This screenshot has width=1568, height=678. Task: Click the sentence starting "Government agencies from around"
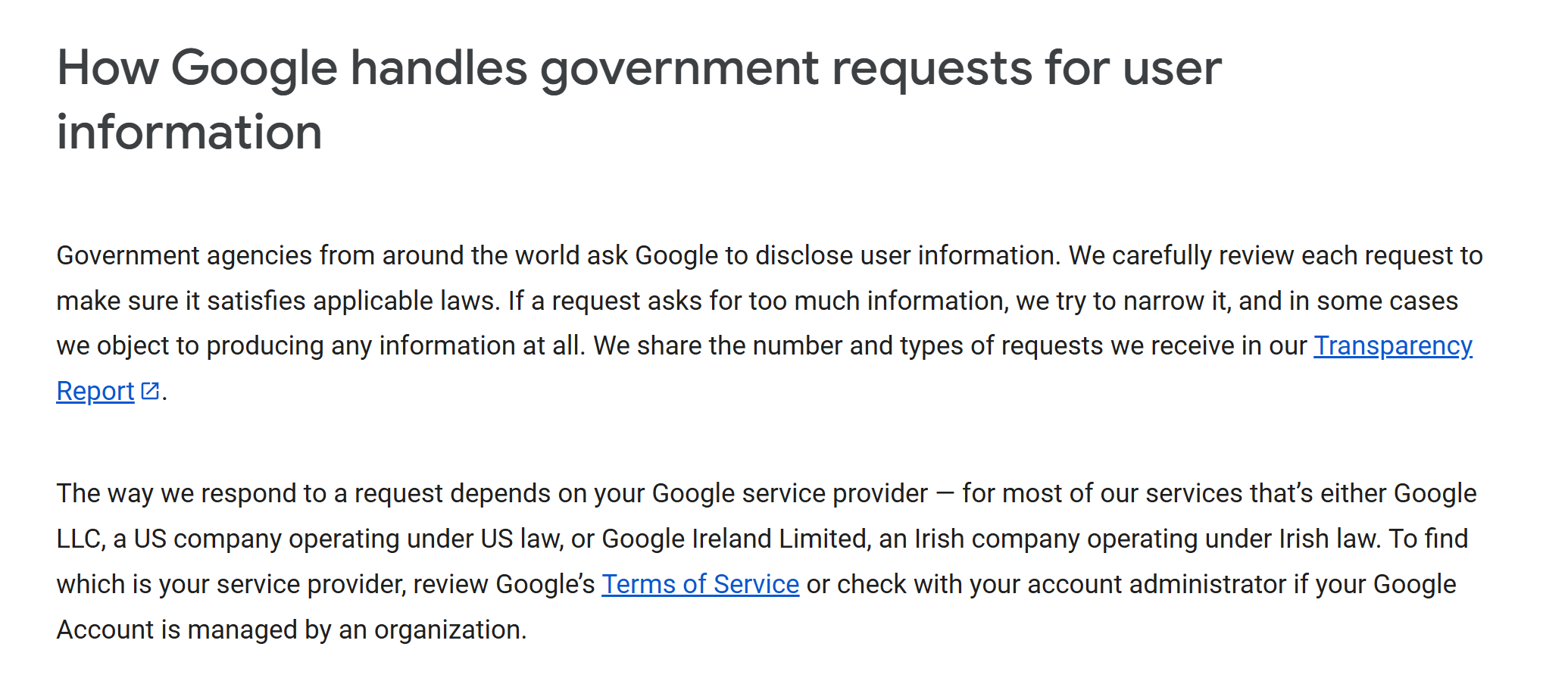pyautogui.click(x=557, y=256)
